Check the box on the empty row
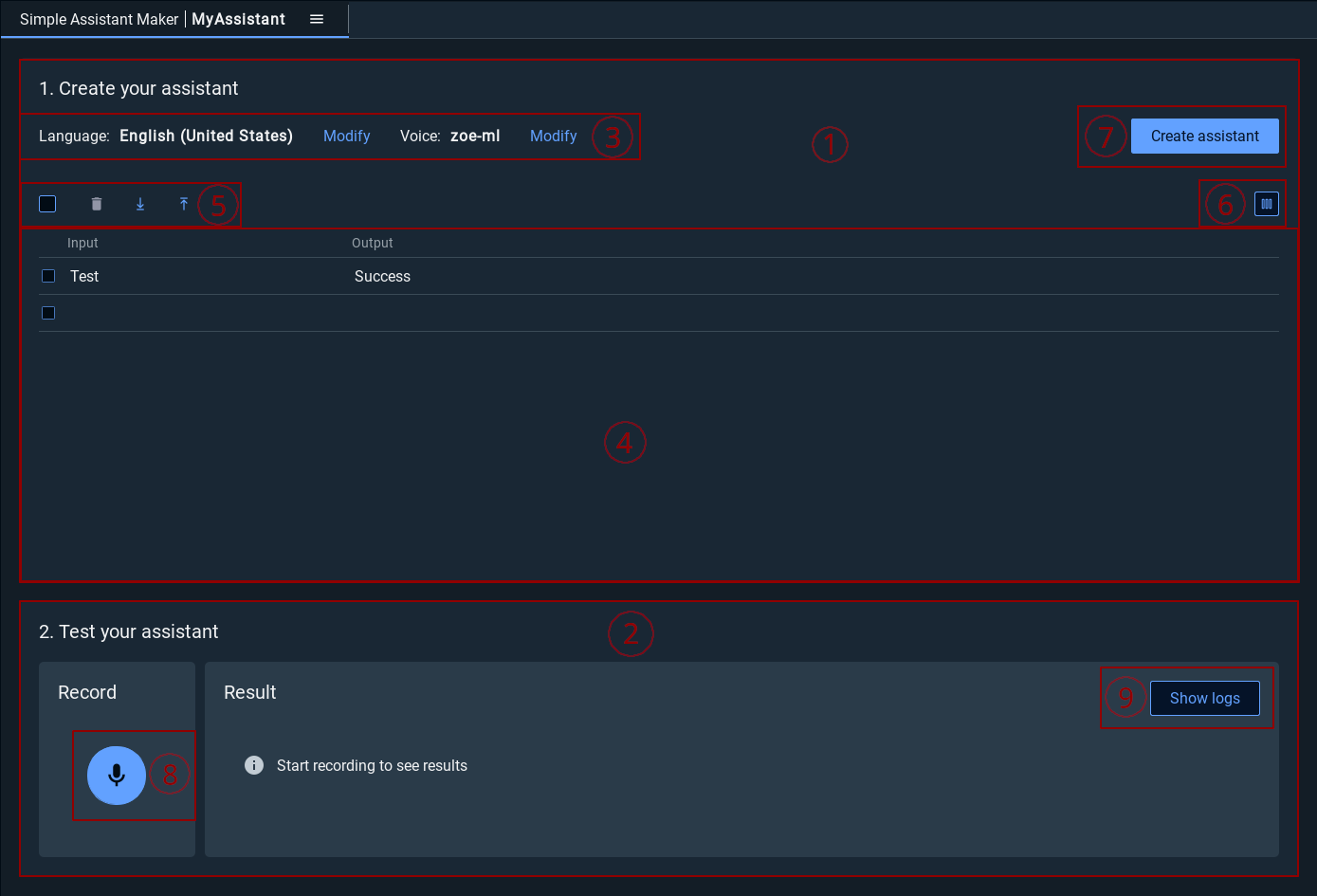The height and width of the screenshot is (896, 1317). (48, 313)
